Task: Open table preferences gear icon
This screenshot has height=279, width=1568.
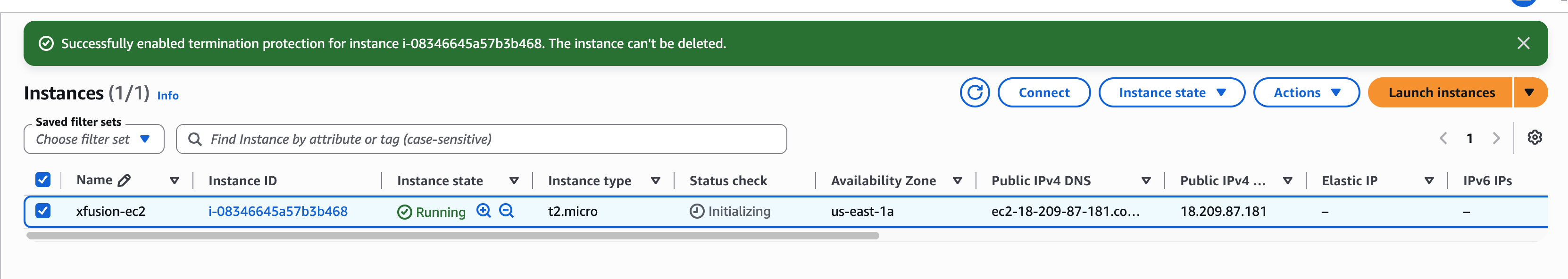Action: (x=1535, y=137)
